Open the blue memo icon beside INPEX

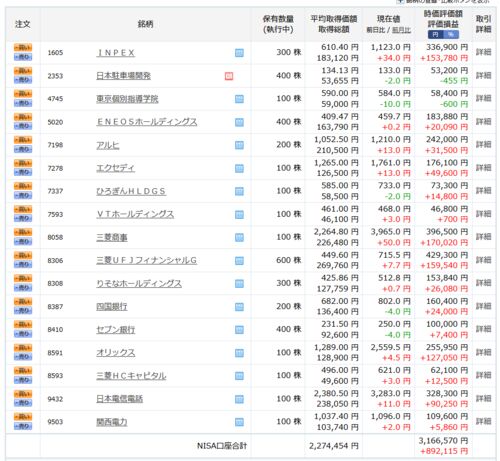click(239, 53)
